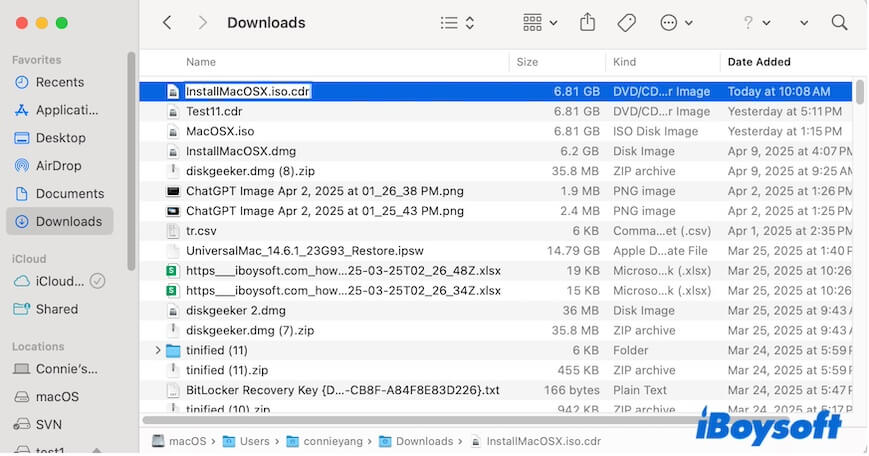Click connieyang in the path bar
Screen dimensions: 869x456
pos(333,441)
